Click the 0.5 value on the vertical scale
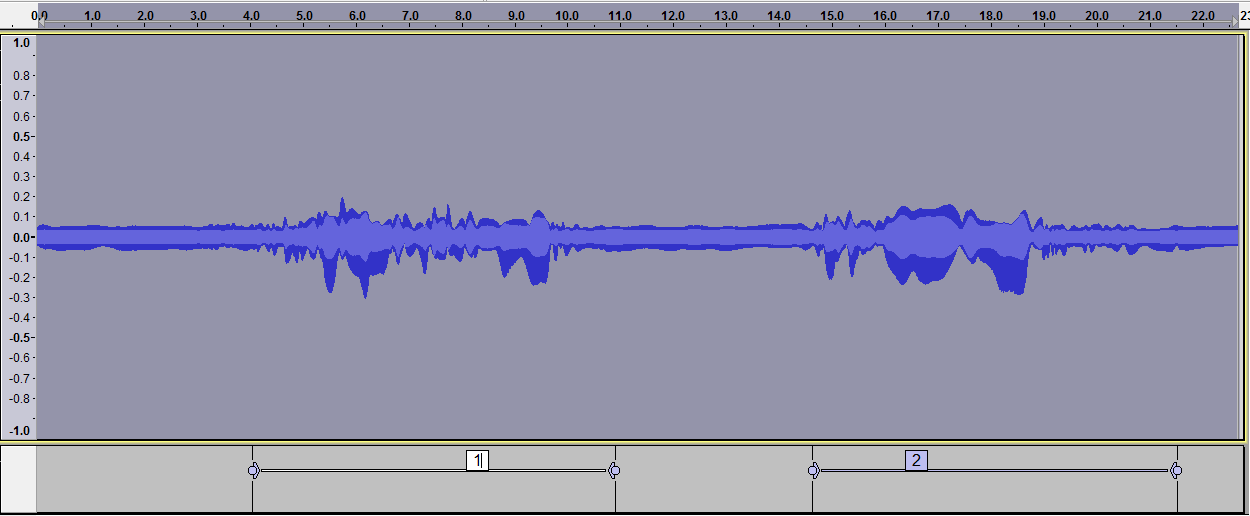The width and height of the screenshot is (1250, 516). [22, 136]
